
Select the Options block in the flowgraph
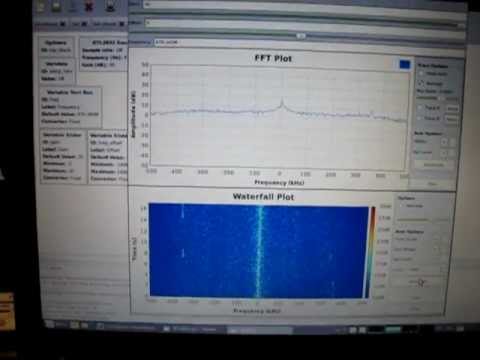tap(56, 47)
